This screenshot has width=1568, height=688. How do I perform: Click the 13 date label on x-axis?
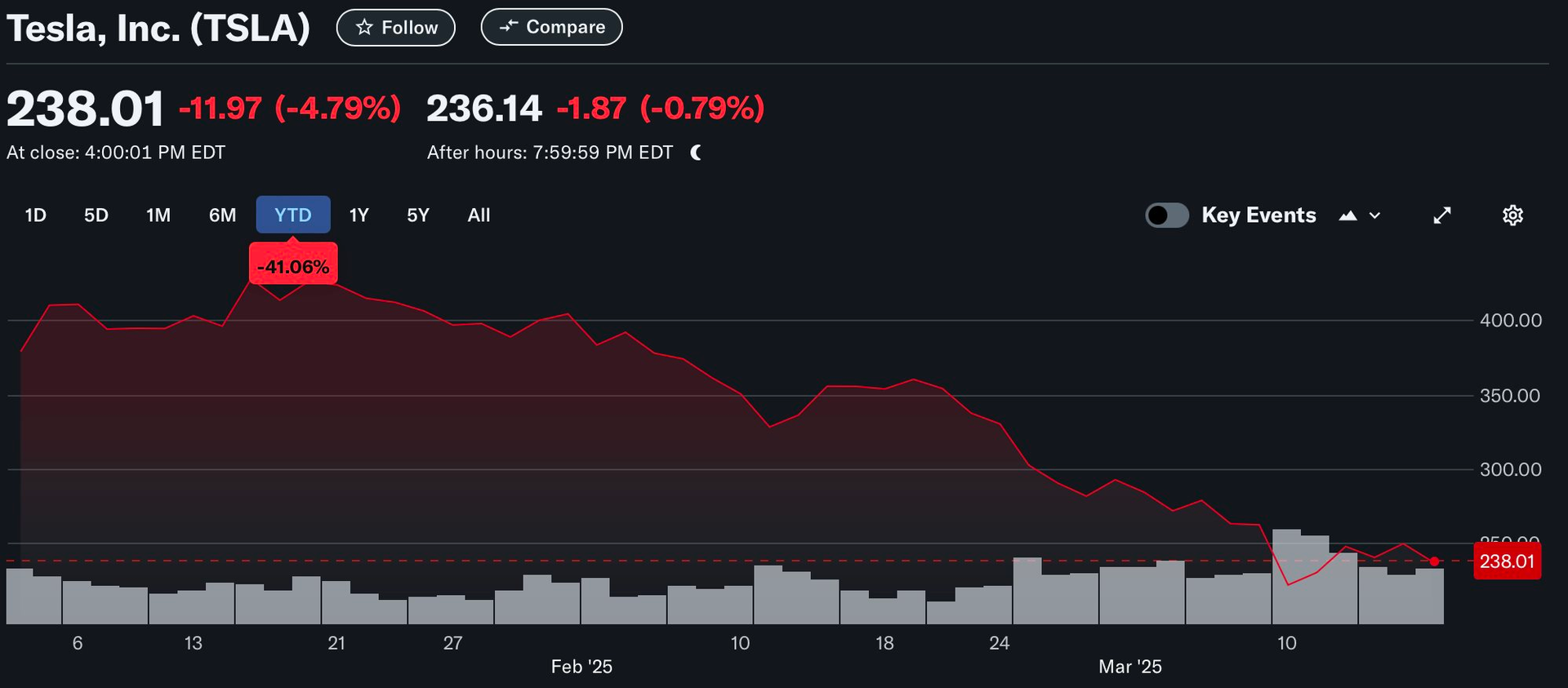(193, 643)
